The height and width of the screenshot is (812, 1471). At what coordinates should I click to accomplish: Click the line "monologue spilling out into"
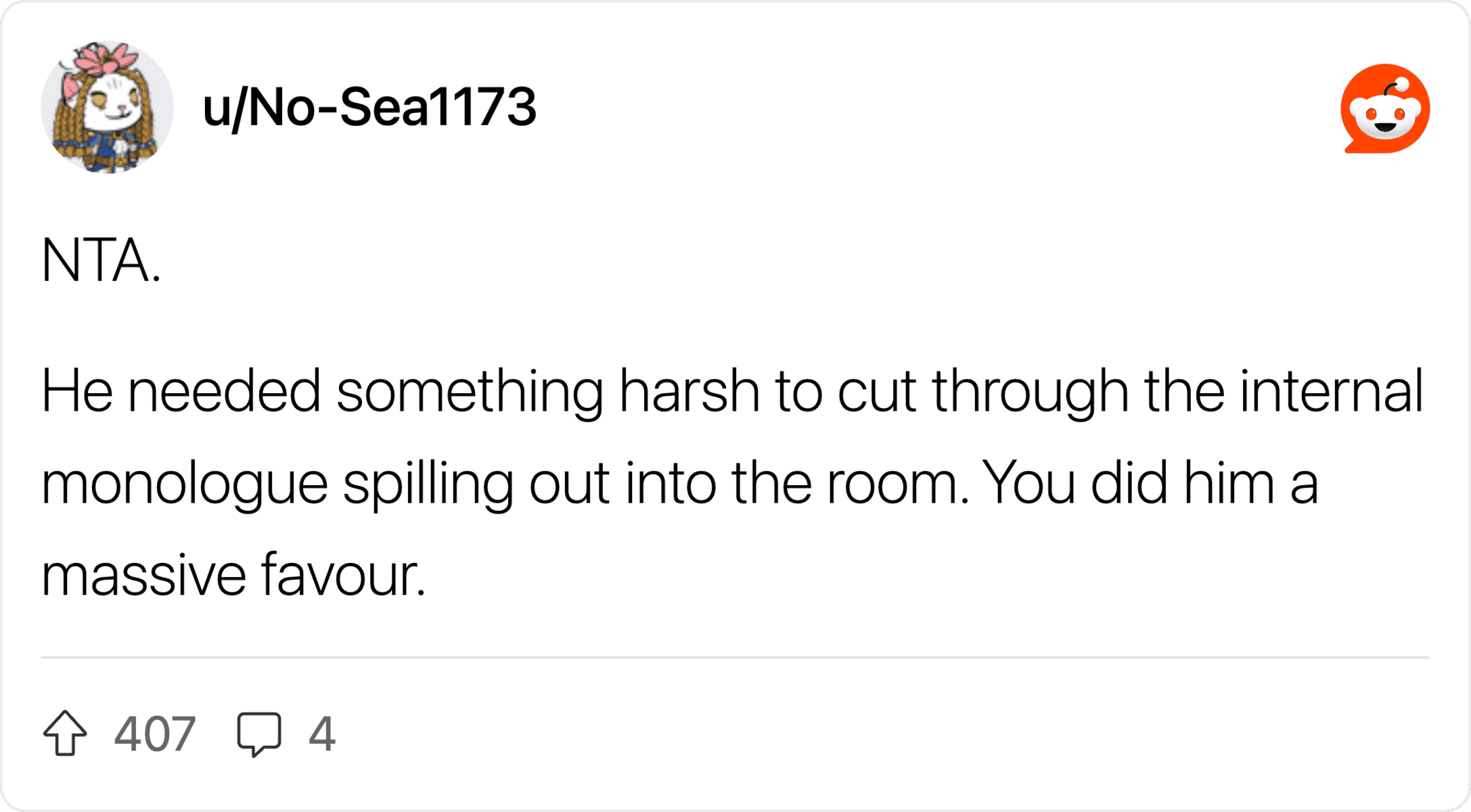(680, 483)
